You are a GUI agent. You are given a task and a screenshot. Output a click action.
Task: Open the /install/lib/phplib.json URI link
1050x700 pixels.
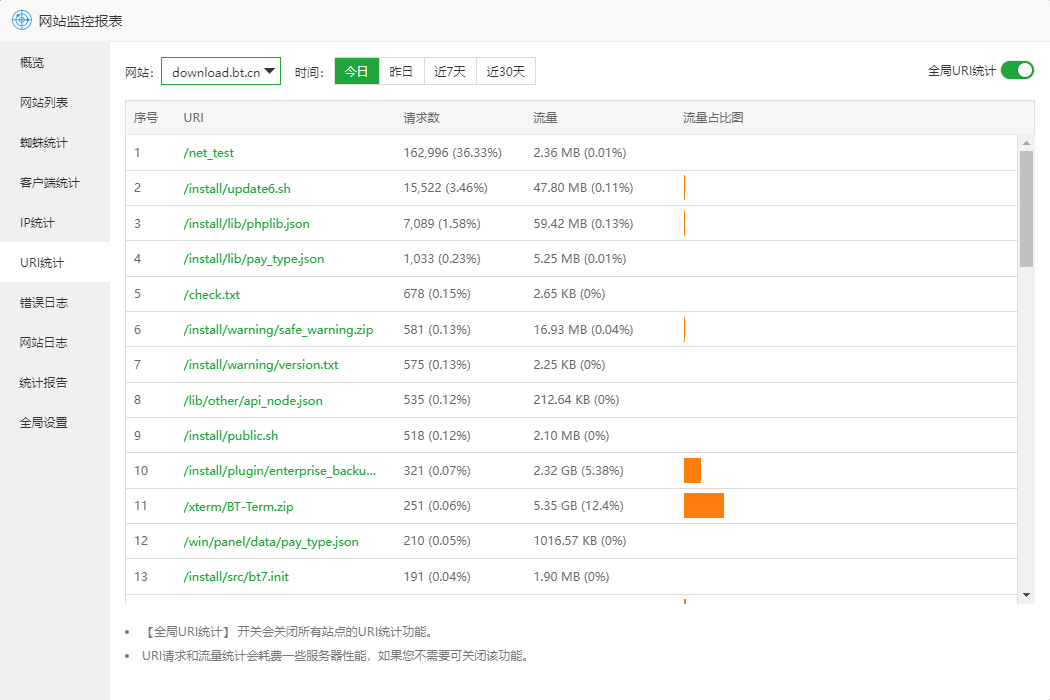[x=246, y=224]
